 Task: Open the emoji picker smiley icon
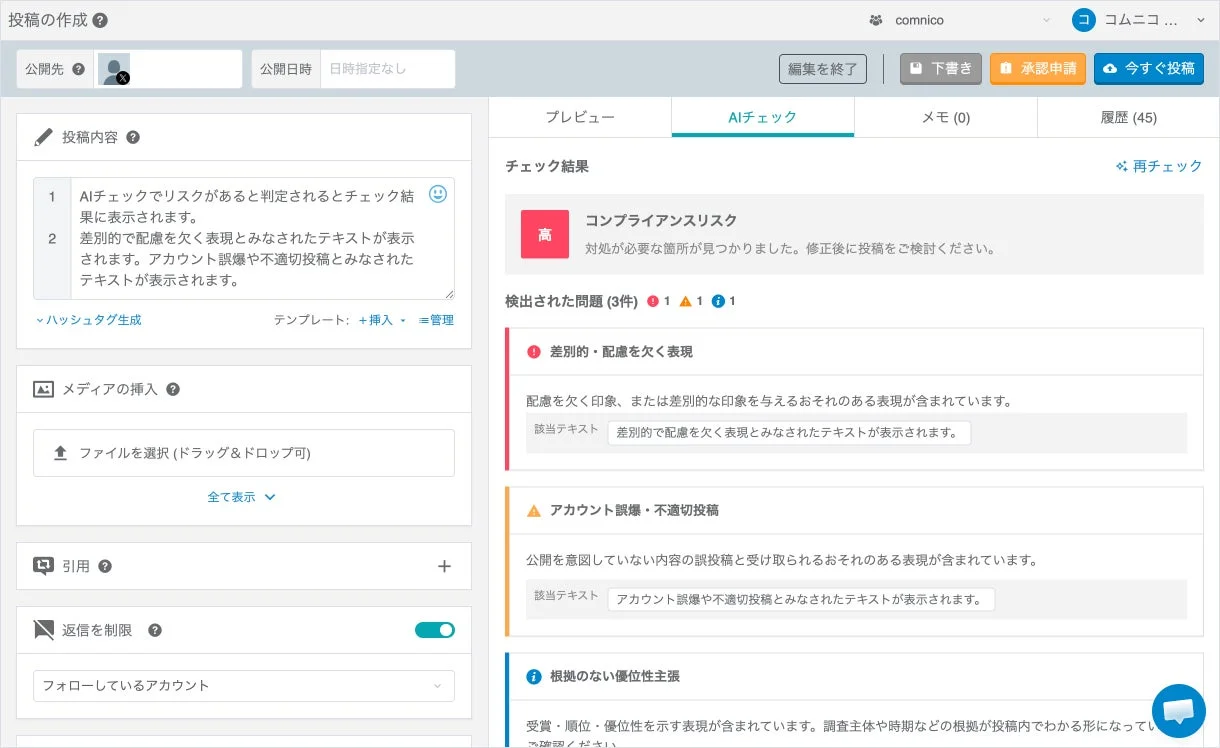point(438,194)
